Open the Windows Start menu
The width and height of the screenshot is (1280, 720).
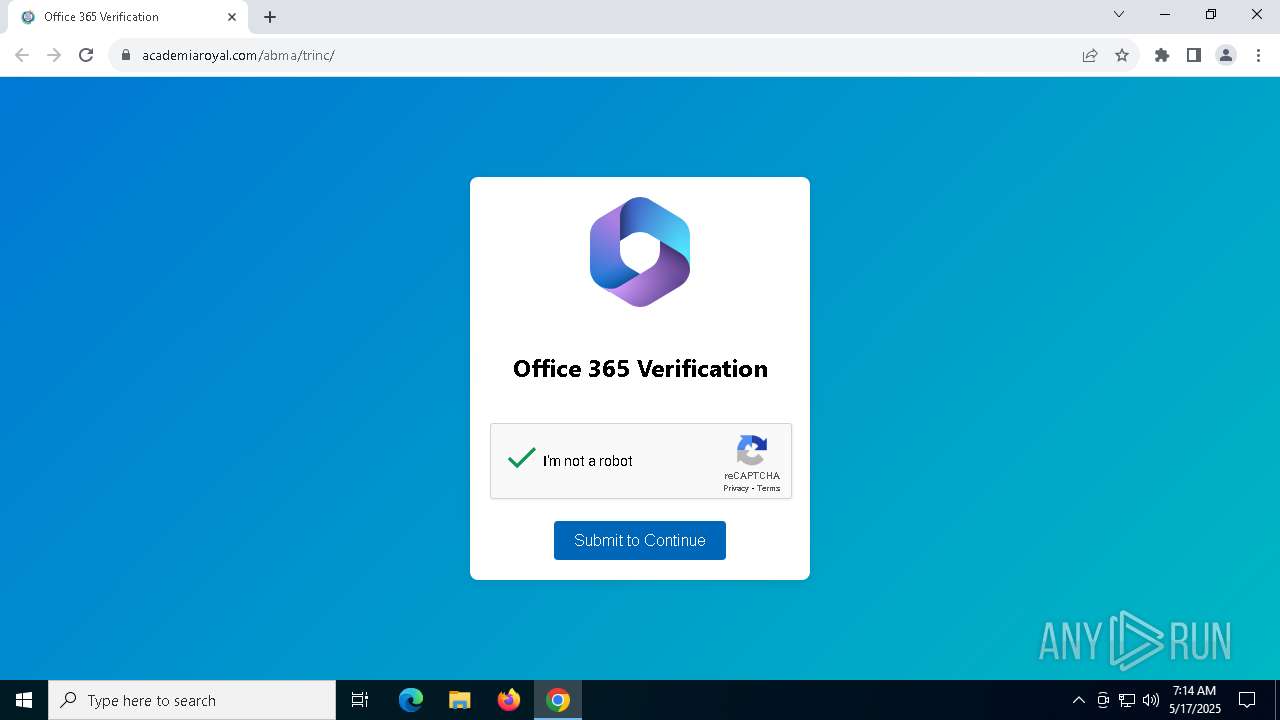point(24,700)
